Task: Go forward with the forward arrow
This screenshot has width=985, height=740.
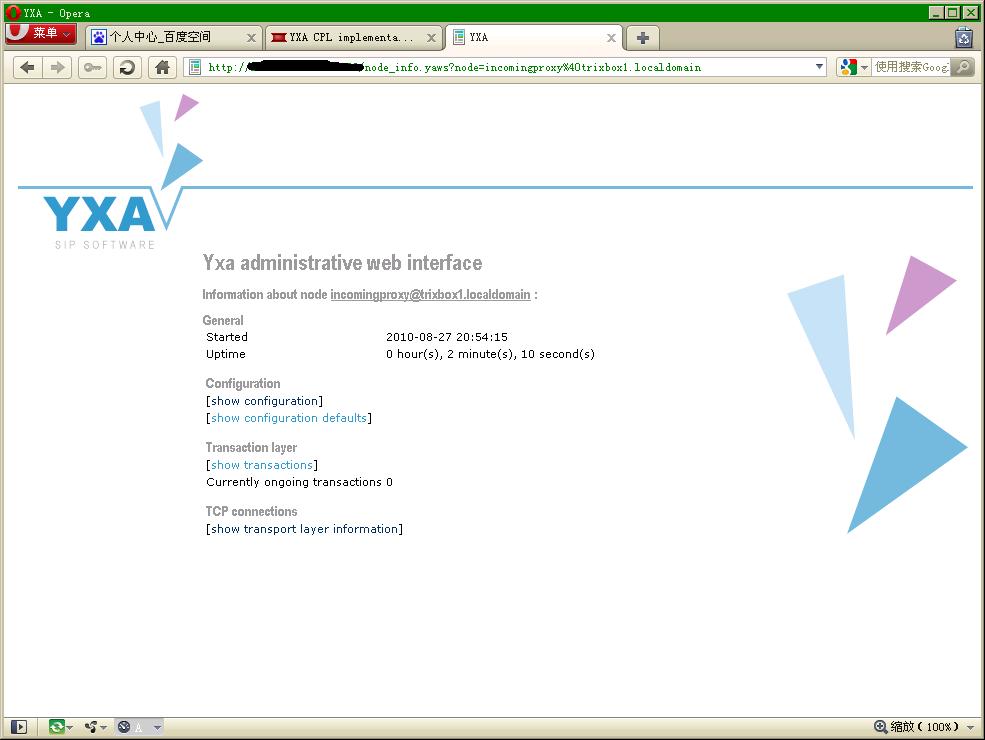Action: 57,67
